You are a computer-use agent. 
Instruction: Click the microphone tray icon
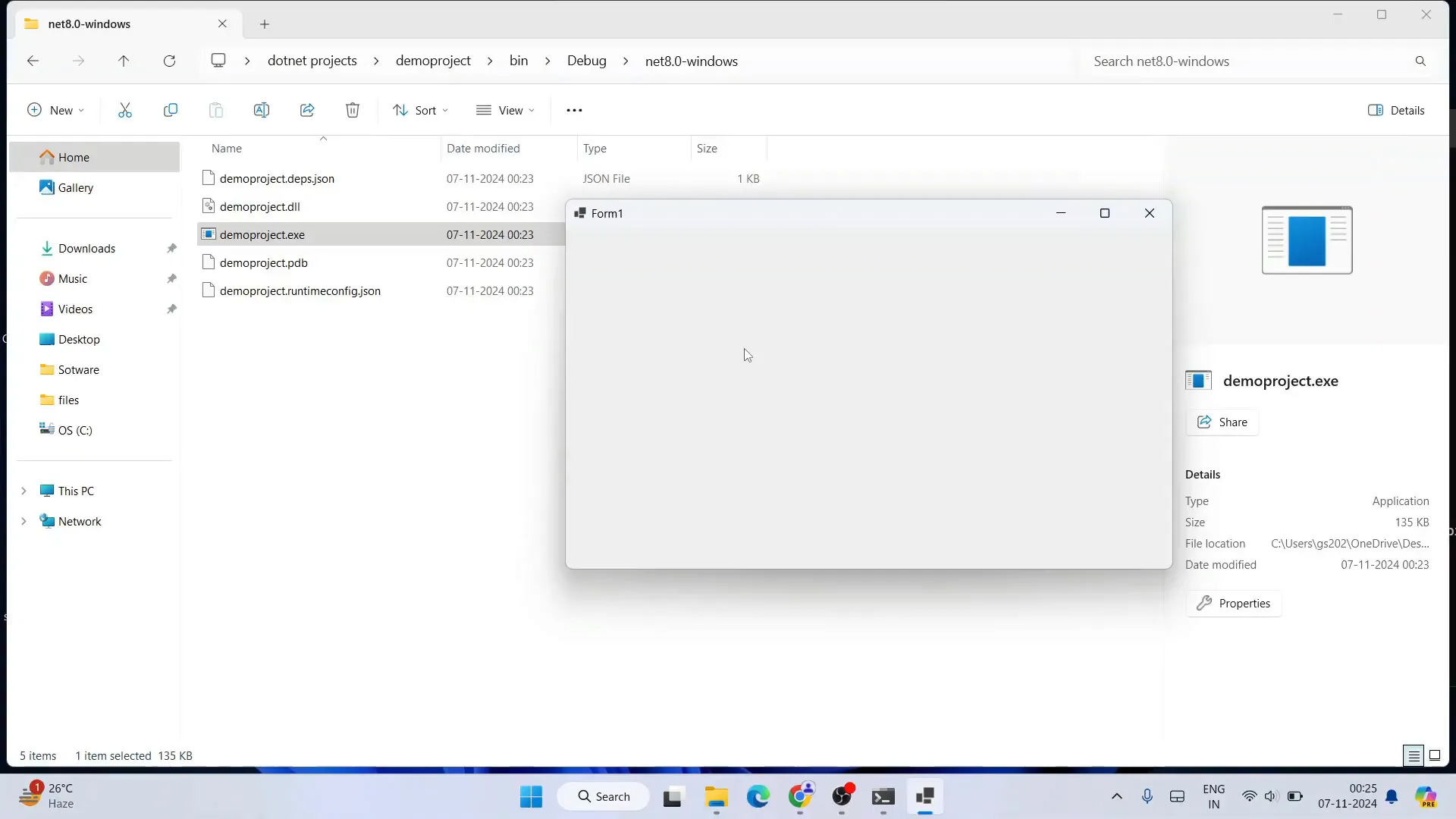1147,796
